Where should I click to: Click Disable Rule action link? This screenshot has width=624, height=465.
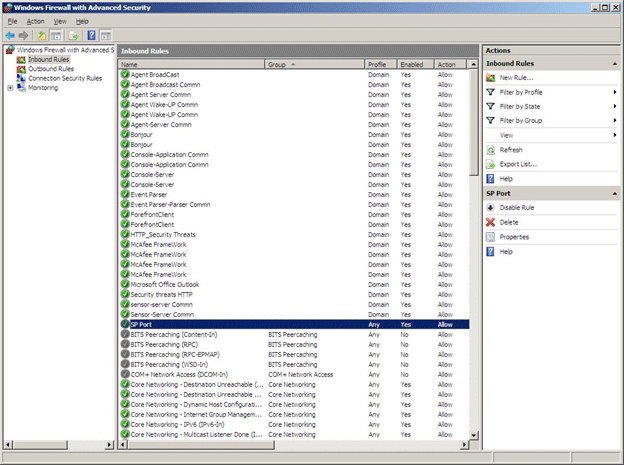click(517, 207)
